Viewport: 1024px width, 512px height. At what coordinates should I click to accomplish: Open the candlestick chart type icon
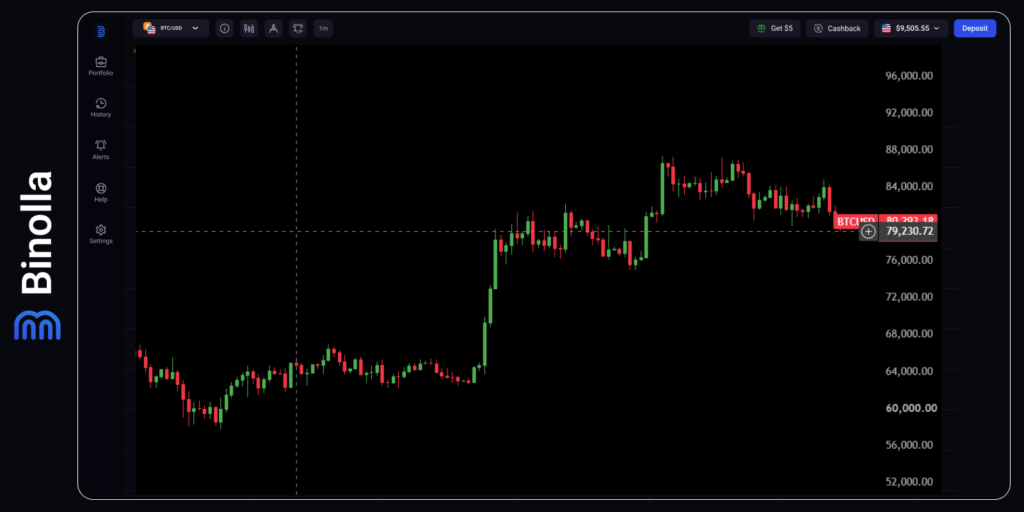coord(249,28)
